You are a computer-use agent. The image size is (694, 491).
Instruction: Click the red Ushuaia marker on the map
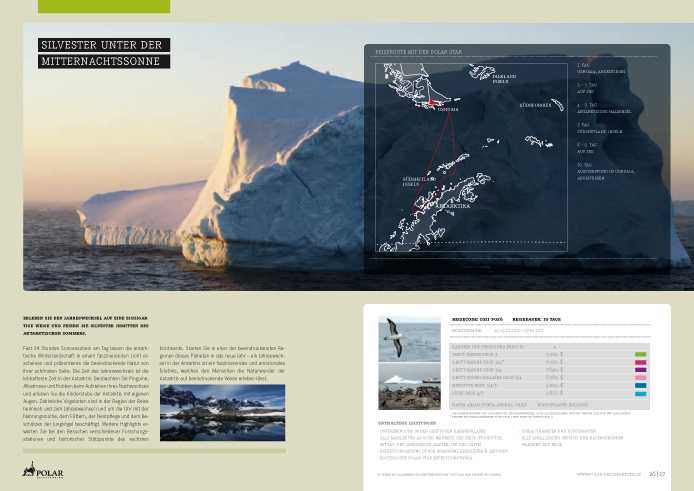pos(431,103)
